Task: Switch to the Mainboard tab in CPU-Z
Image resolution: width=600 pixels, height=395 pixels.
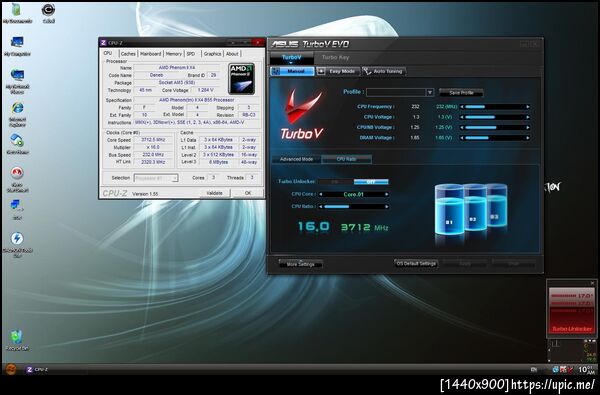Action: coord(150,54)
